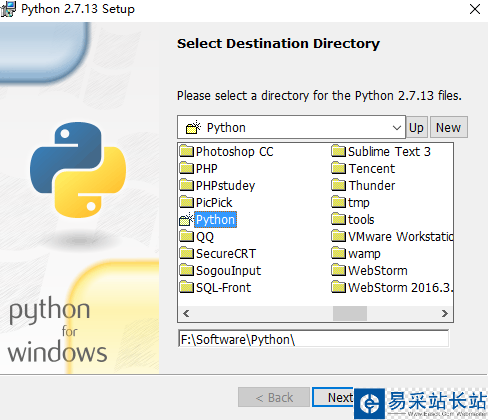Select the "SQL-Front" folder name
The width and height of the screenshot is (488, 420).
coord(223,288)
